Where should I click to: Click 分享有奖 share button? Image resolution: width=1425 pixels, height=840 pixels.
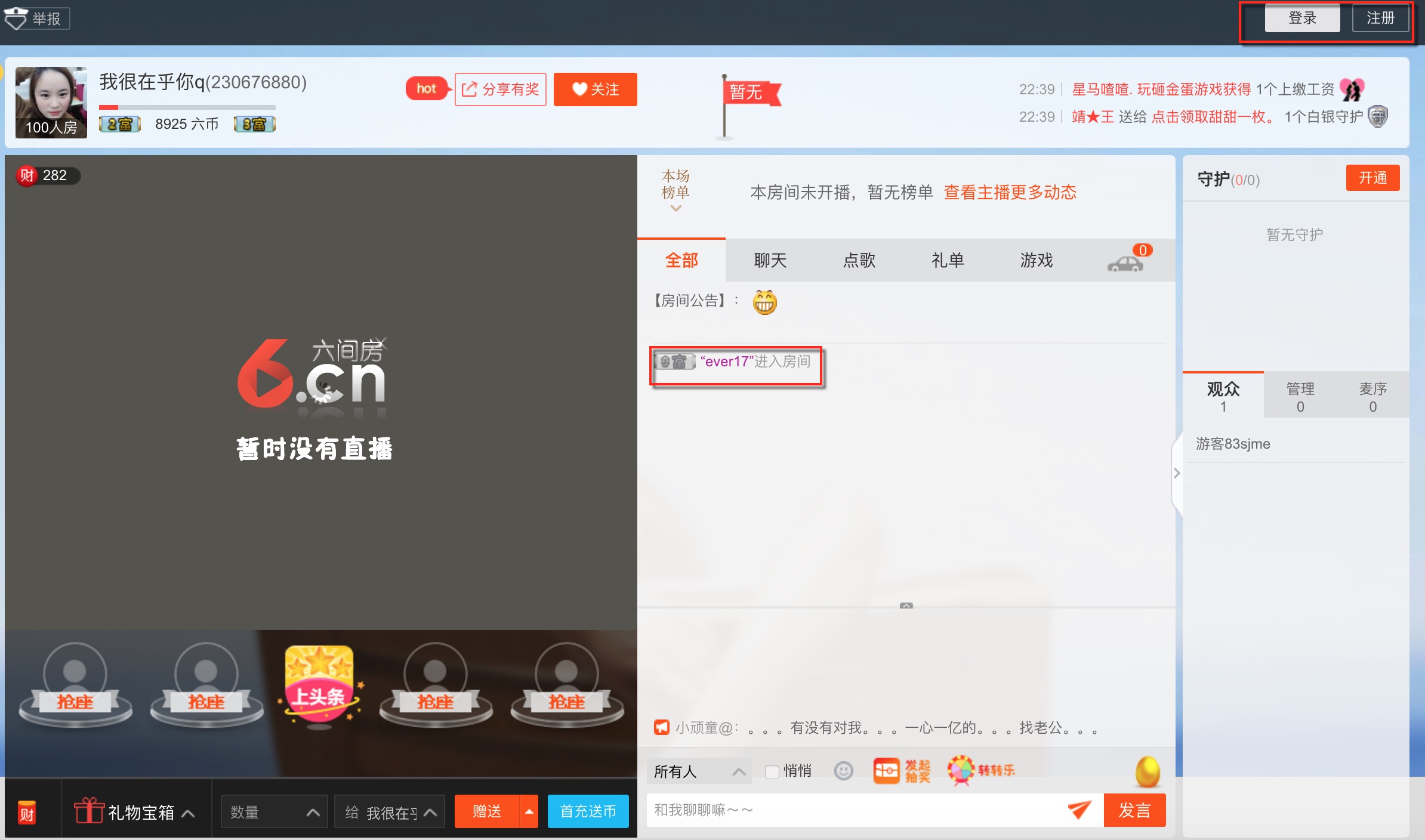click(500, 89)
